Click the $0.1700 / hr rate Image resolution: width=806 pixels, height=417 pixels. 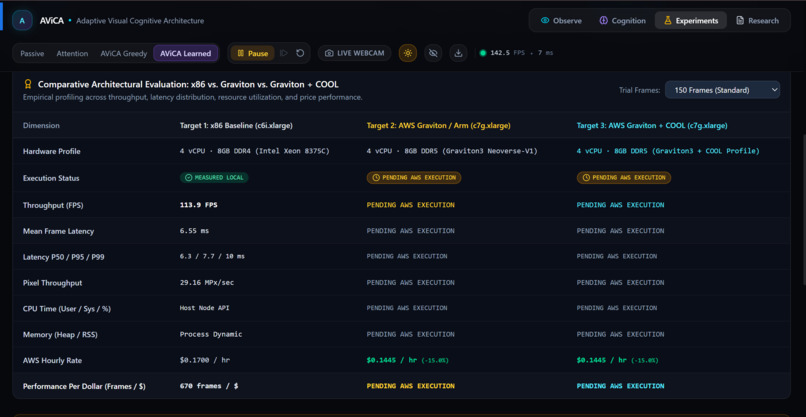point(205,360)
